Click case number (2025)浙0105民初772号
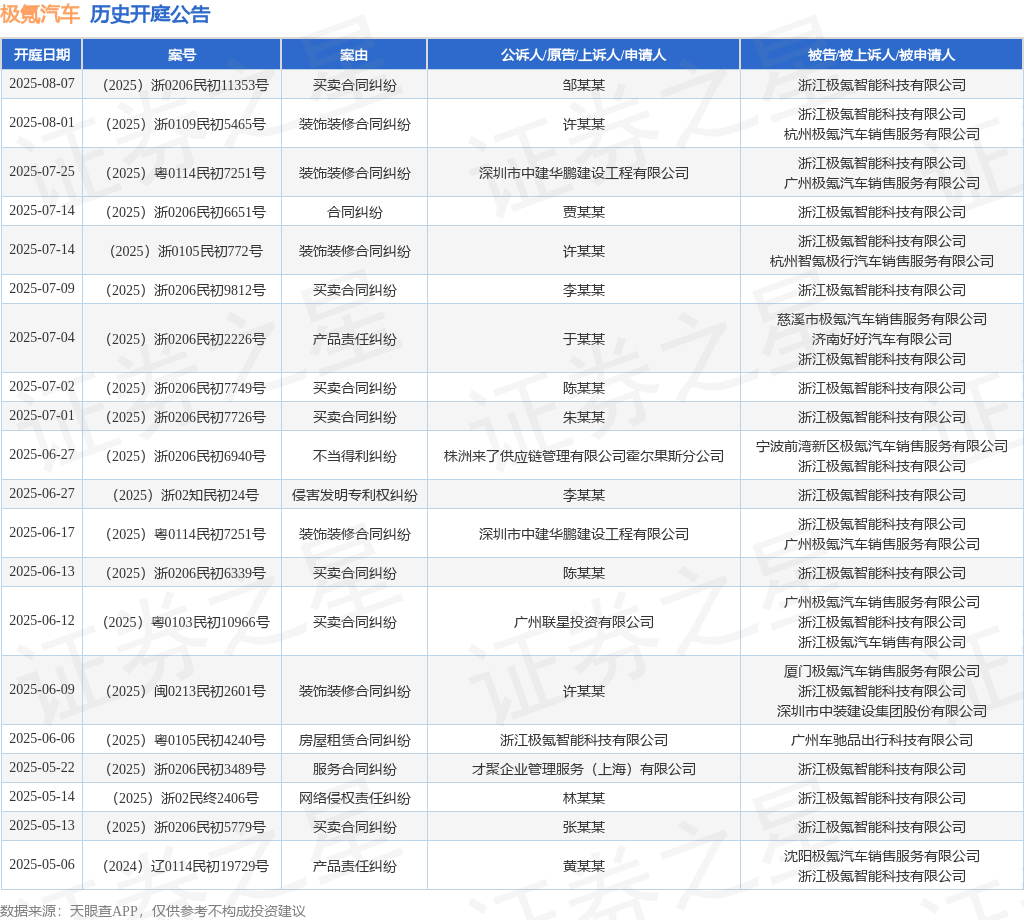This screenshot has width=1024, height=920. (x=185, y=251)
